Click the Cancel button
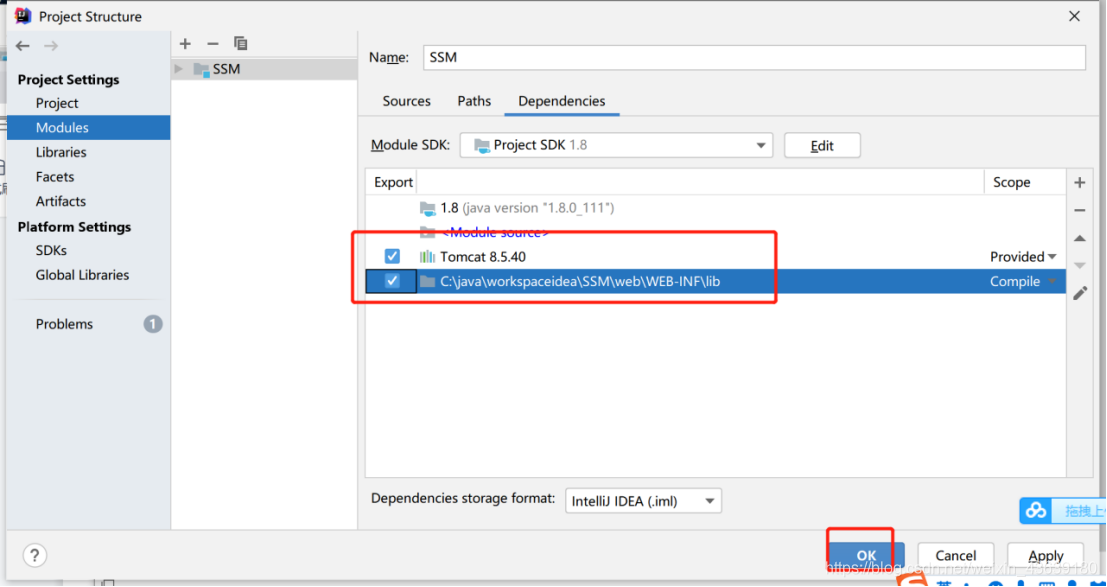 [956, 555]
